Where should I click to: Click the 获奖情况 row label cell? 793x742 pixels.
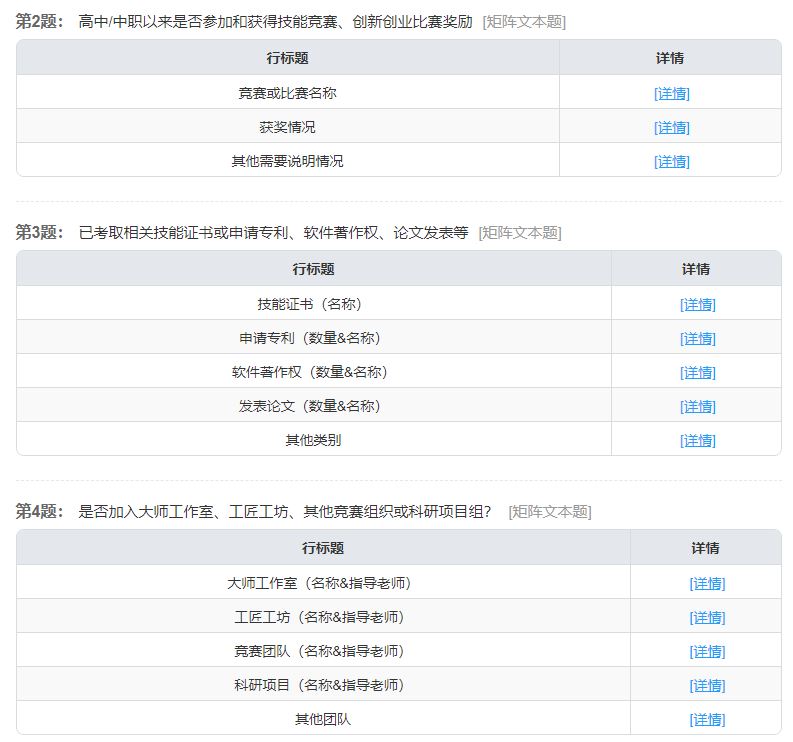(x=287, y=127)
